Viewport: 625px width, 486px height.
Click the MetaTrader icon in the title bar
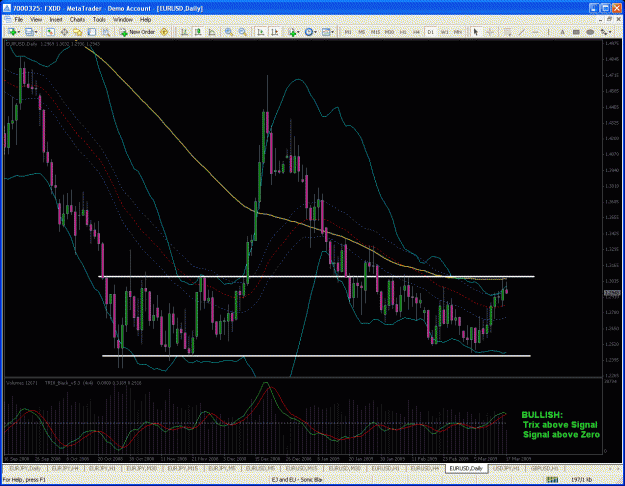tap(7, 8)
